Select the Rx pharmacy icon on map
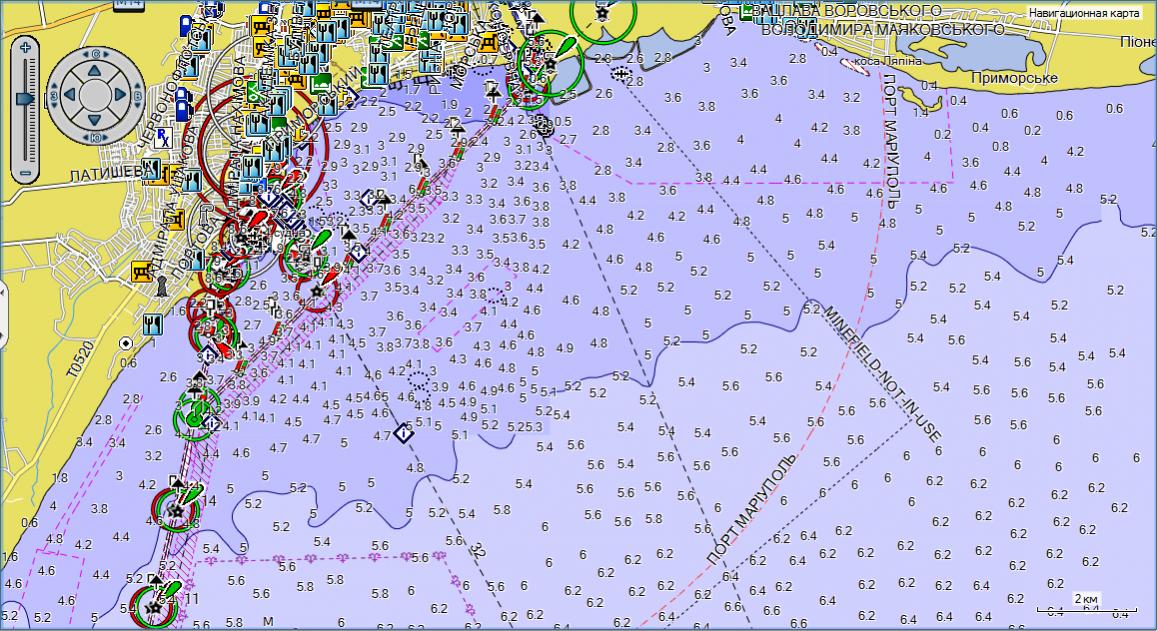Viewport: 1157px width, 631px height. (162, 135)
